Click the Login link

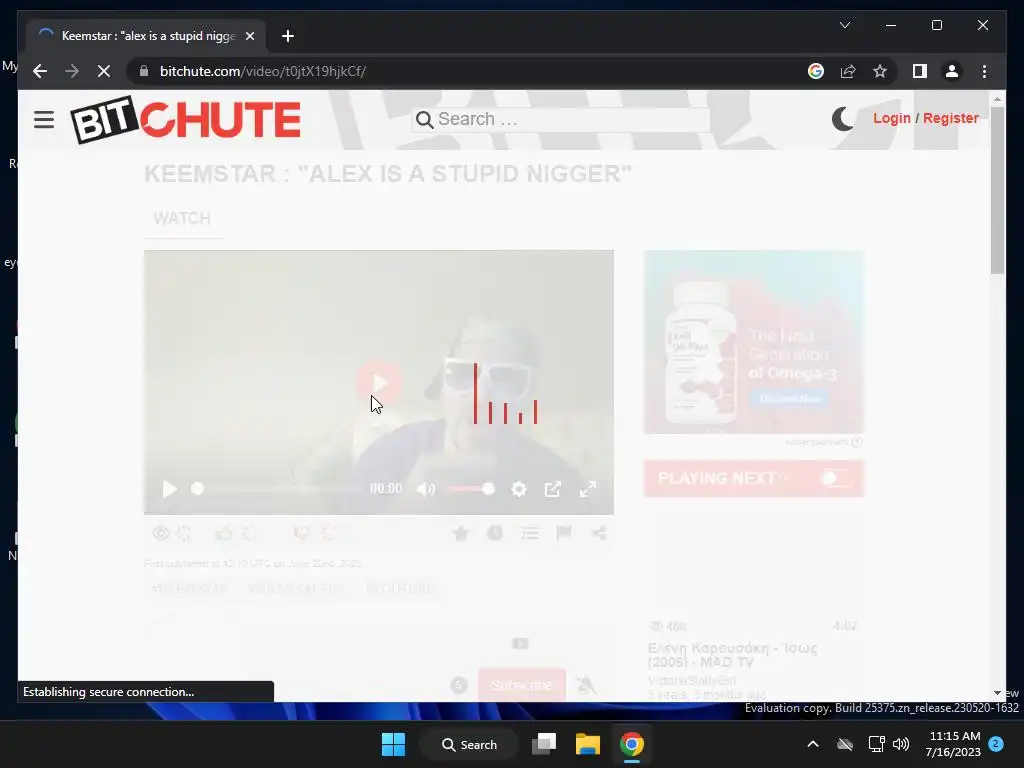pos(891,118)
